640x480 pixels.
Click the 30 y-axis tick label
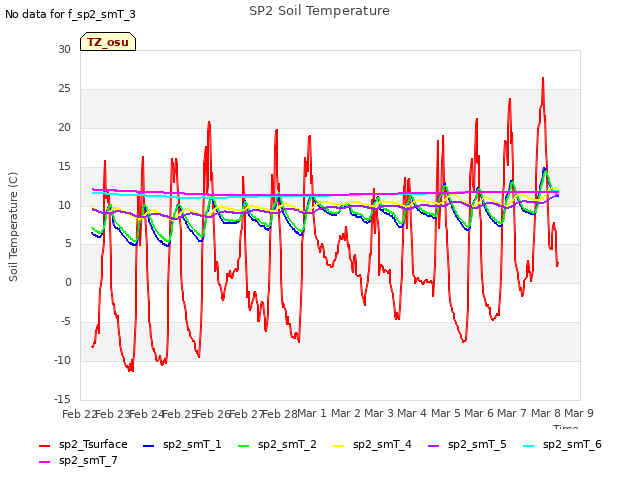pyautogui.click(x=64, y=49)
